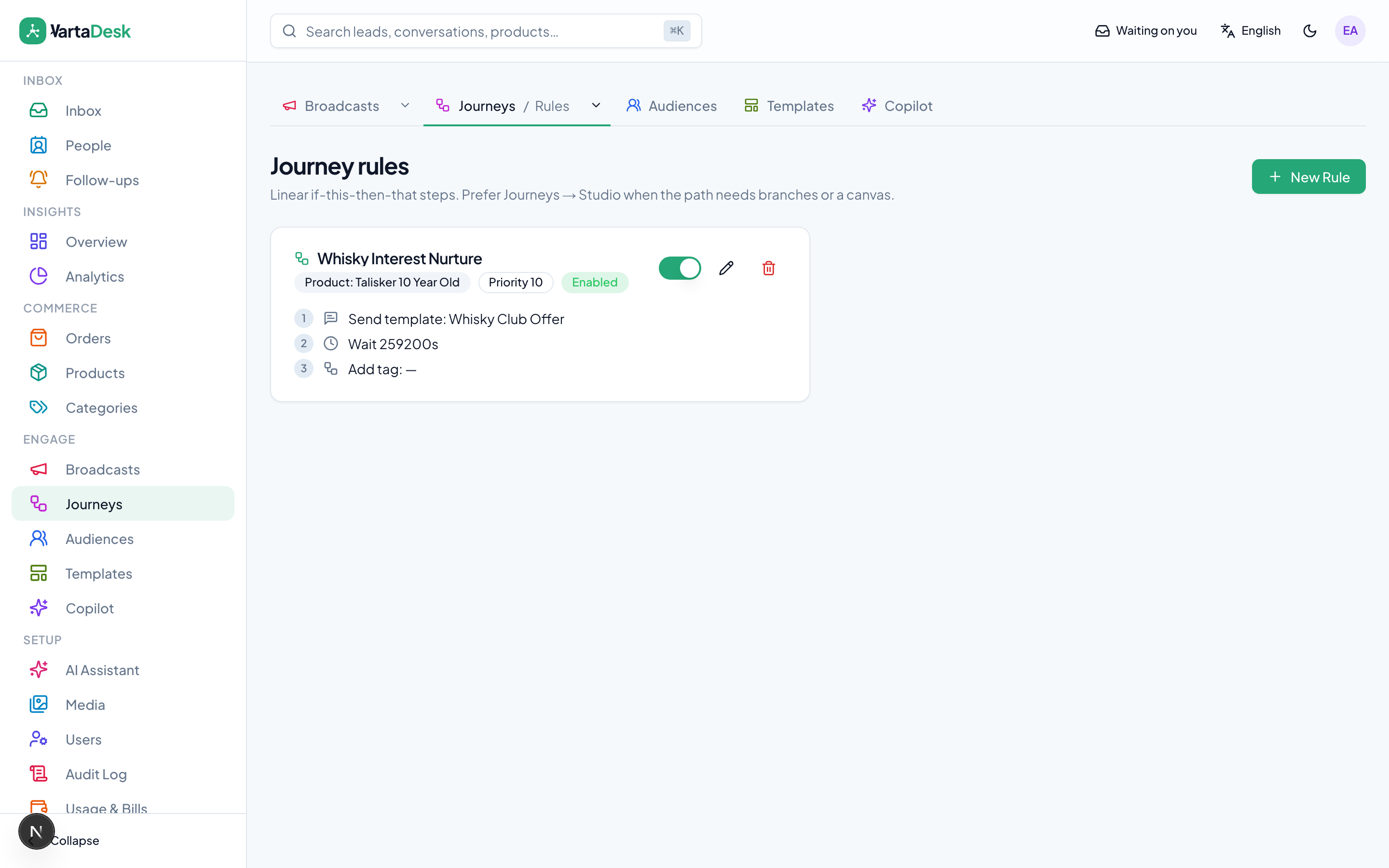Open Follow-ups in the sidebar
Image resolution: width=1389 pixels, height=868 pixels.
click(123, 180)
